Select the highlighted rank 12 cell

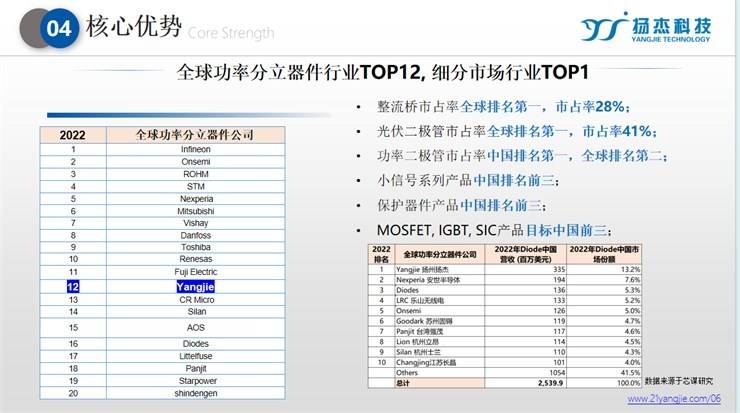pyautogui.click(x=73, y=287)
